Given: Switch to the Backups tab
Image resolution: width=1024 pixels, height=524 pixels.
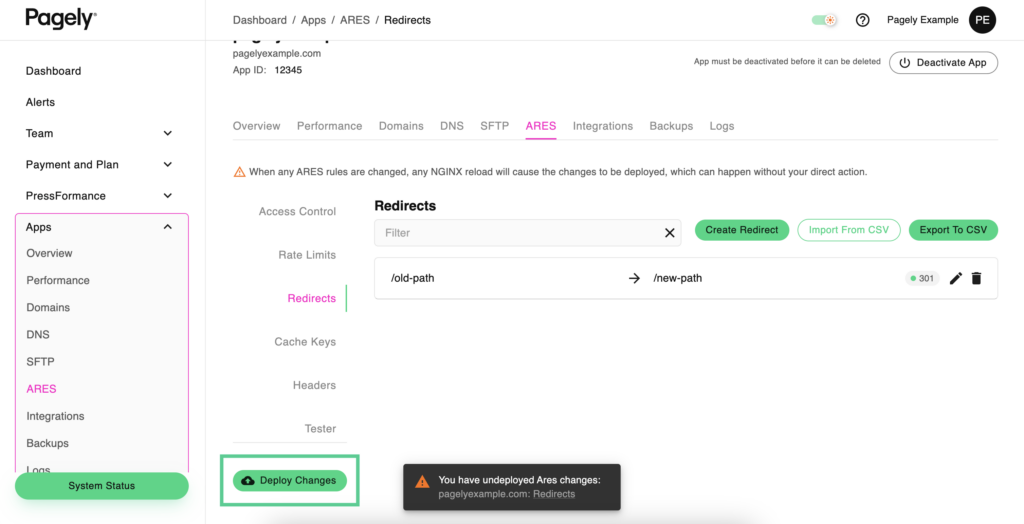Looking at the screenshot, I should (671, 126).
